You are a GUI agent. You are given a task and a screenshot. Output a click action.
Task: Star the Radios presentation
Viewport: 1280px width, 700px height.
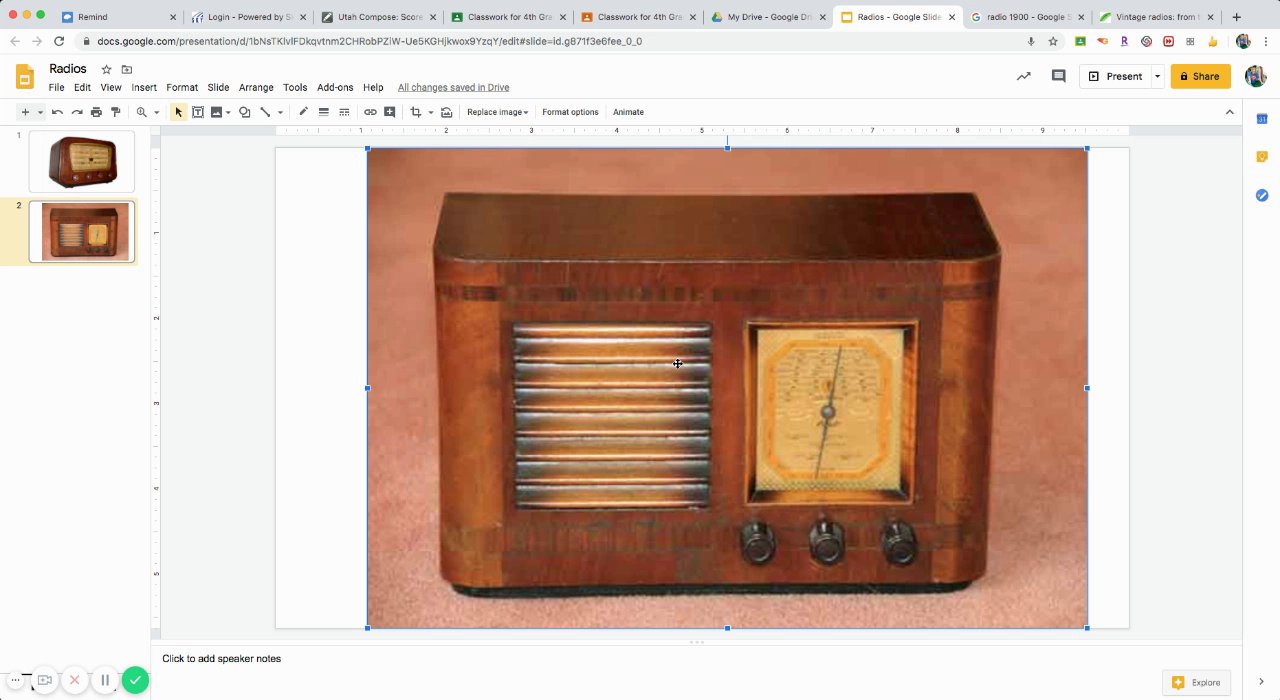click(x=106, y=69)
